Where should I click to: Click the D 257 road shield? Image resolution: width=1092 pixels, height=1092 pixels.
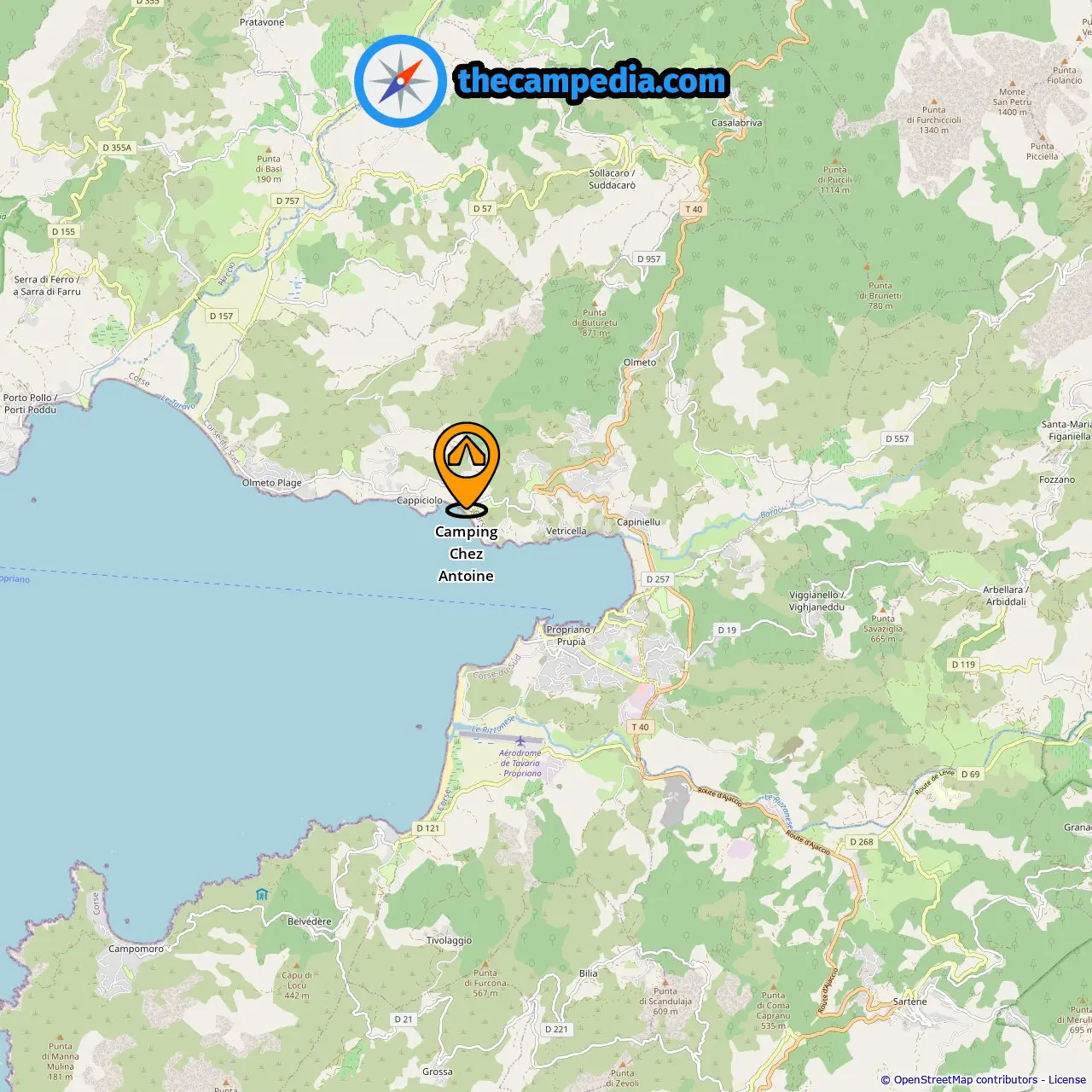tap(658, 579)
